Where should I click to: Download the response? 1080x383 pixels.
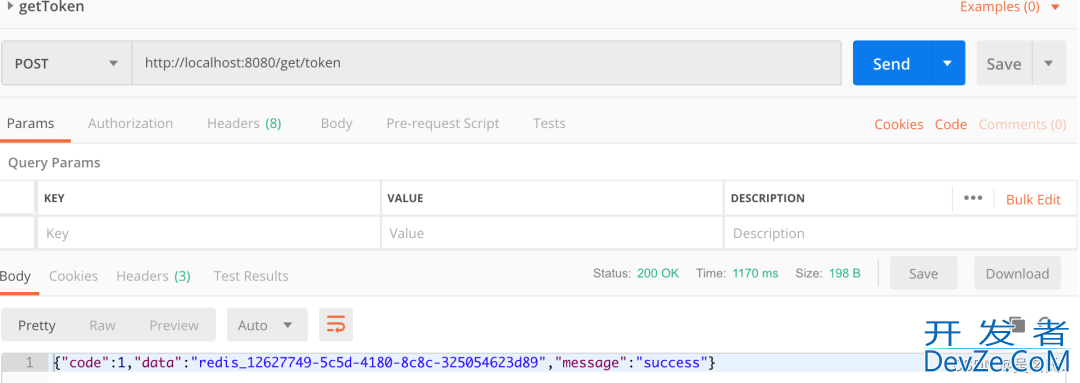(1017, 273)
